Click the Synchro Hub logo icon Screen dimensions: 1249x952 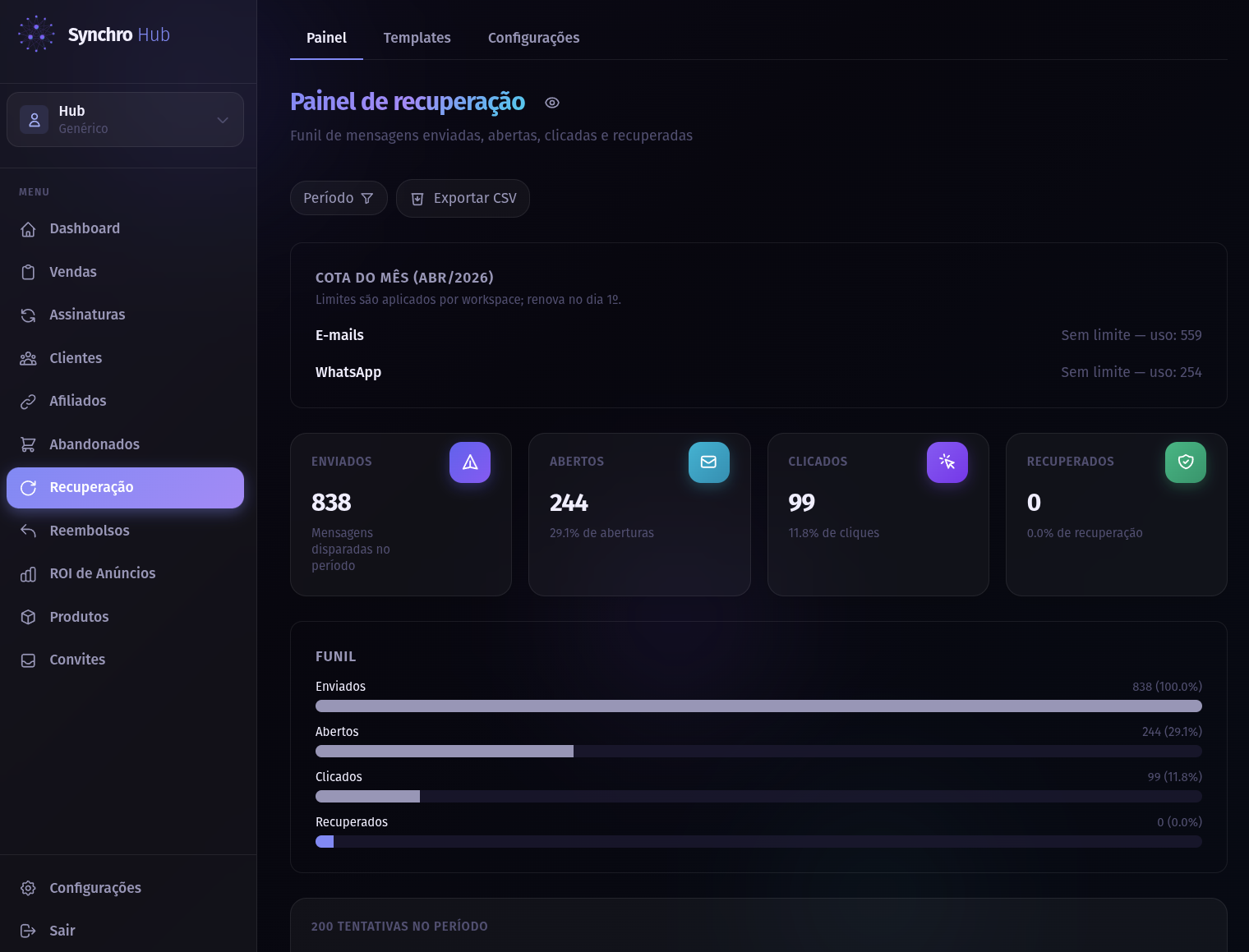pos(36,34)
